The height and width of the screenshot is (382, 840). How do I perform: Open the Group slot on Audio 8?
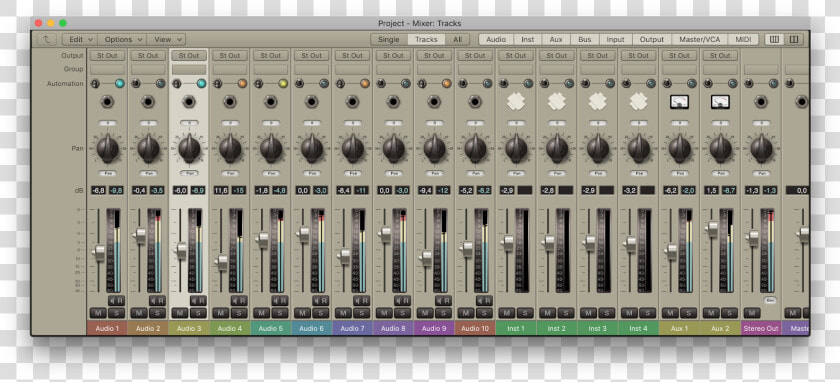(x=393, y=70)
